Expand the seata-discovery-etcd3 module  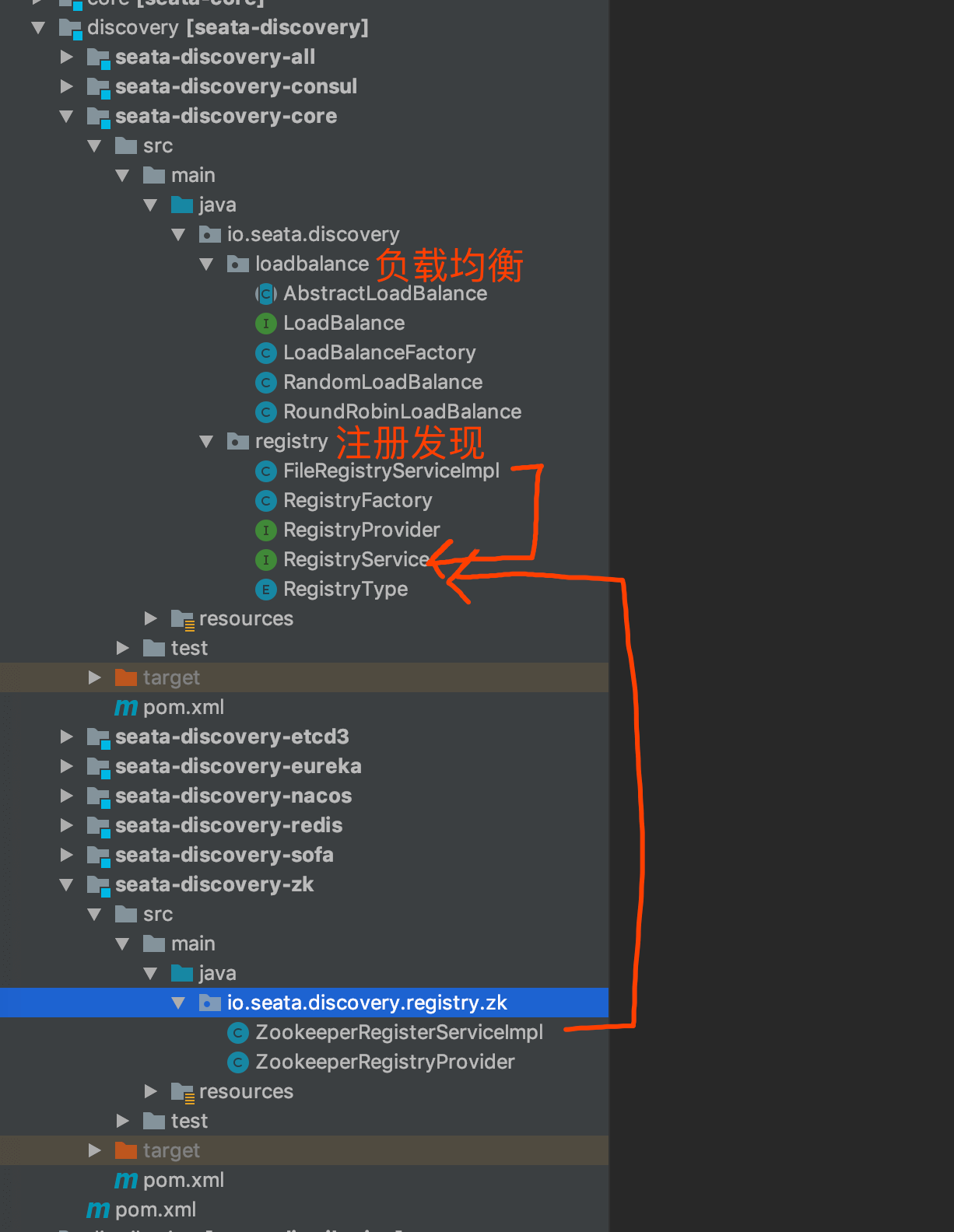tap(67, 737)
